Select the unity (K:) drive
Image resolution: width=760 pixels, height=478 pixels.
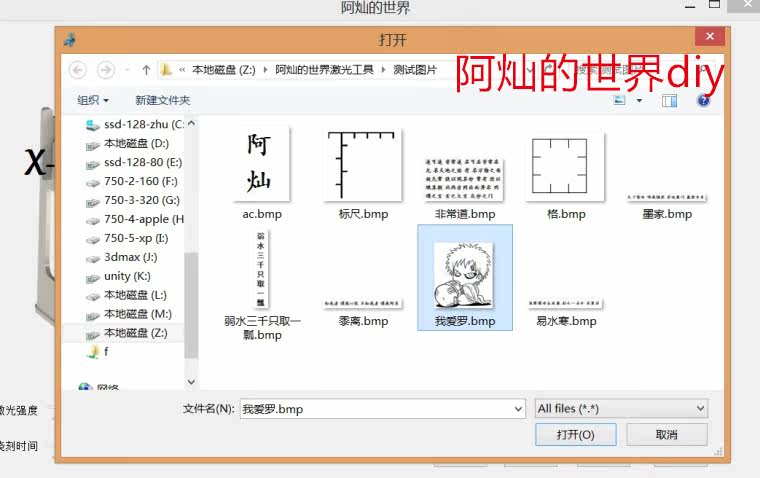(126, 276)
